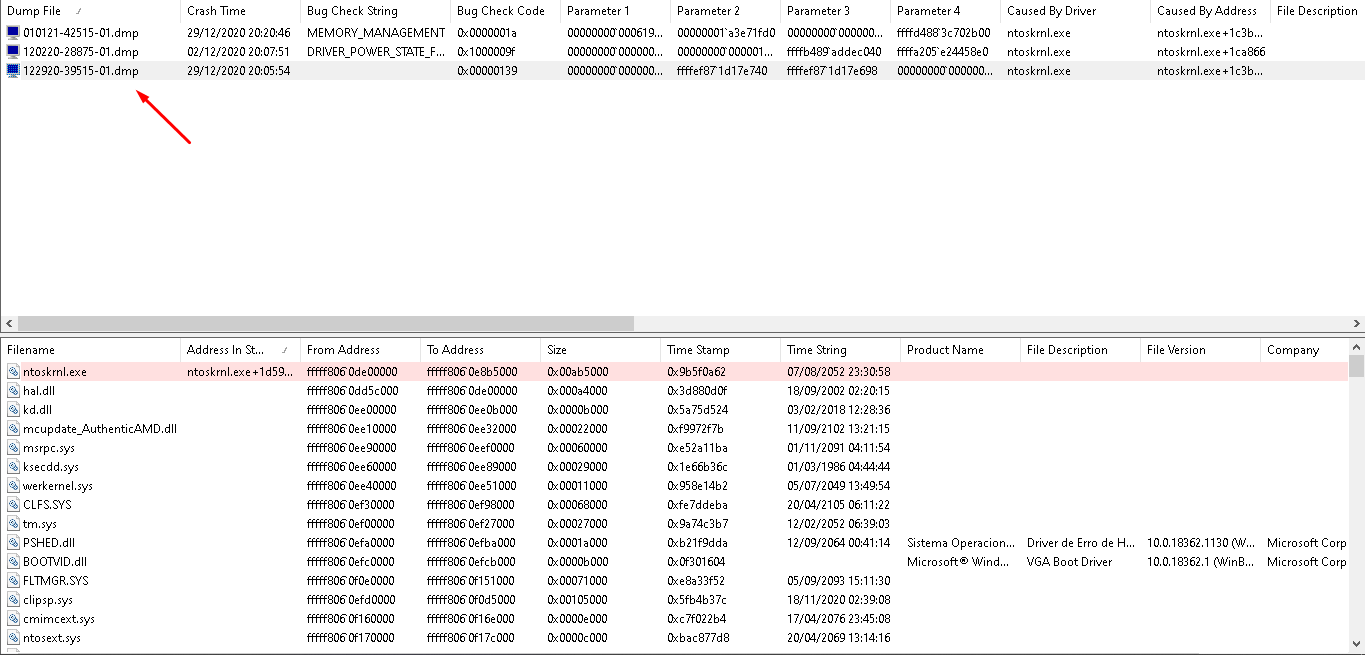Click the mcupdate_AuthenticAMD.dll file icon
1365x655 pixels.
pyautogui.click(x=13, y=429)
